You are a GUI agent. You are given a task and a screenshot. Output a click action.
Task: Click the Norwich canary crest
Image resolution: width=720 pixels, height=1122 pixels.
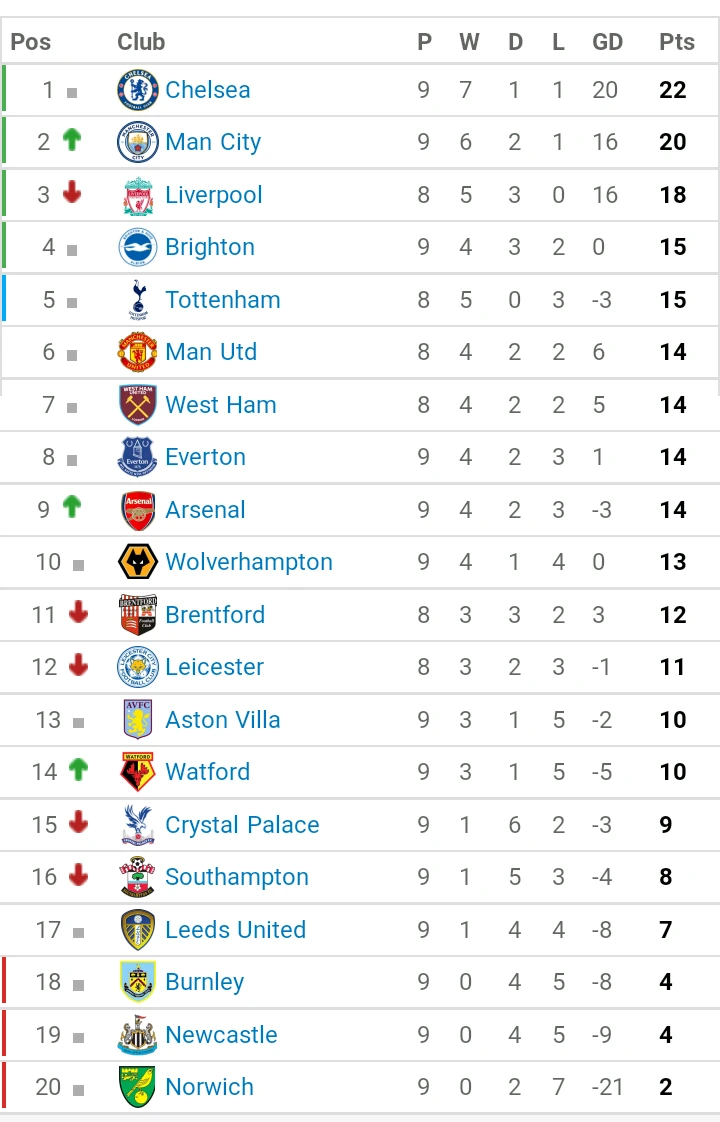coord(138,1087)
